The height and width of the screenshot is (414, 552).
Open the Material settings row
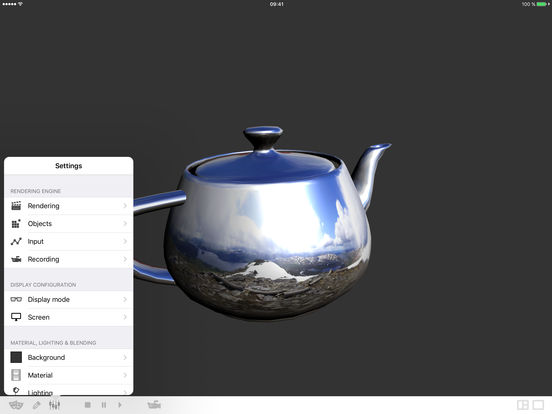[69, 375]
